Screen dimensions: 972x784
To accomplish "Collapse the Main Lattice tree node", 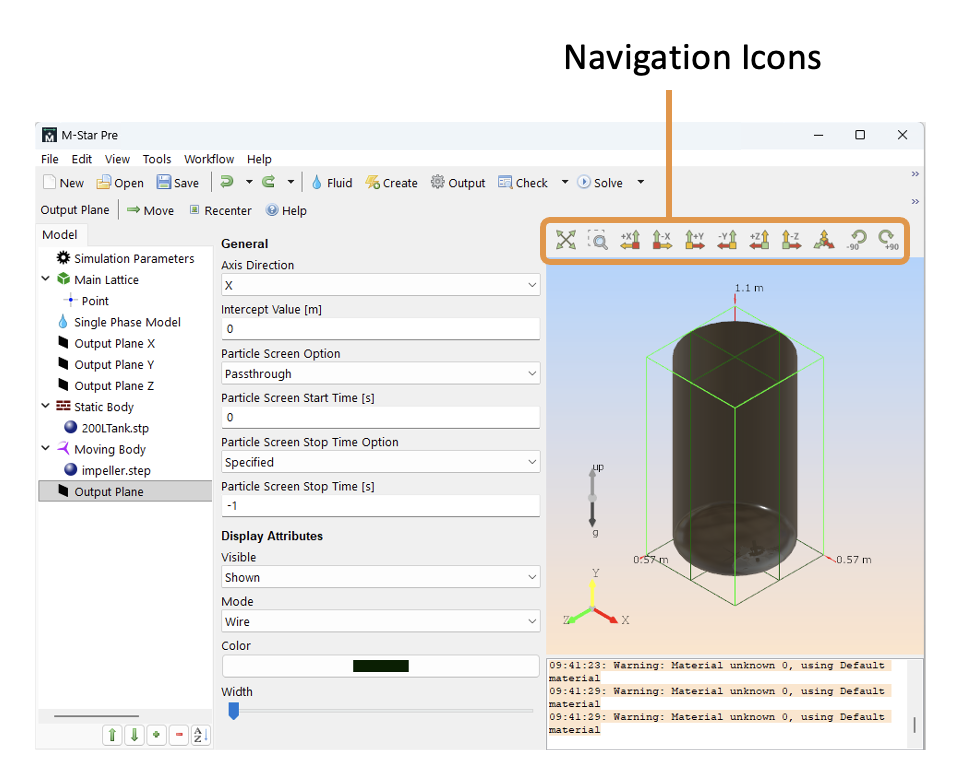I will pos(46,280).
